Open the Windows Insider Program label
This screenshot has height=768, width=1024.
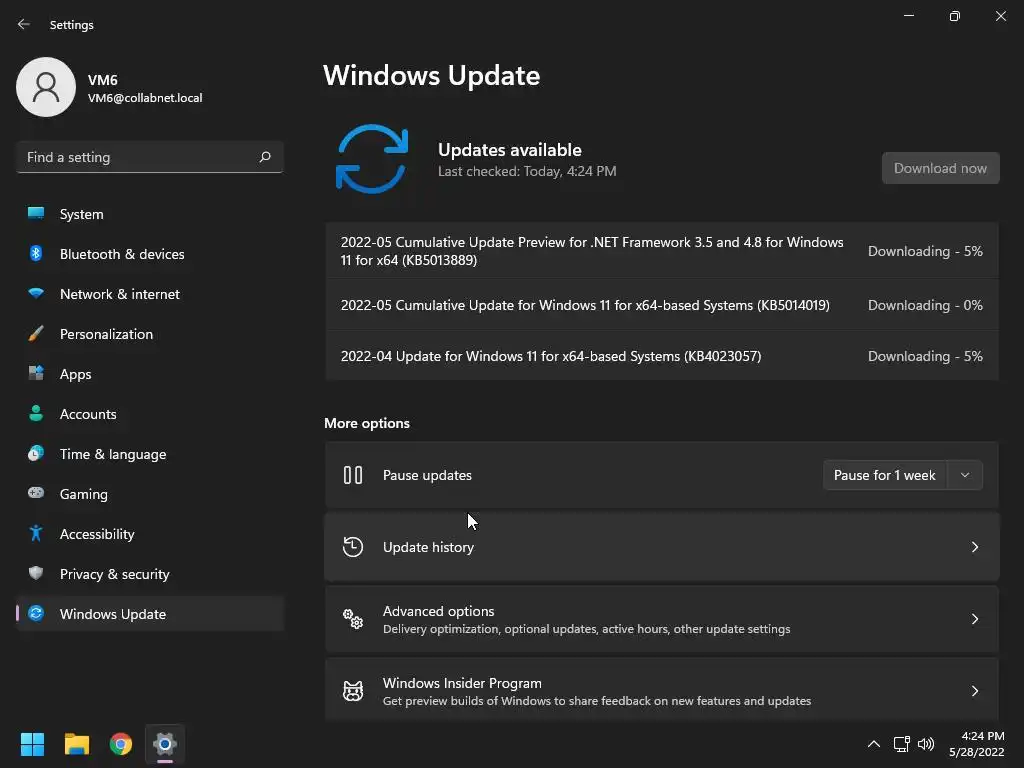point(462,683)
